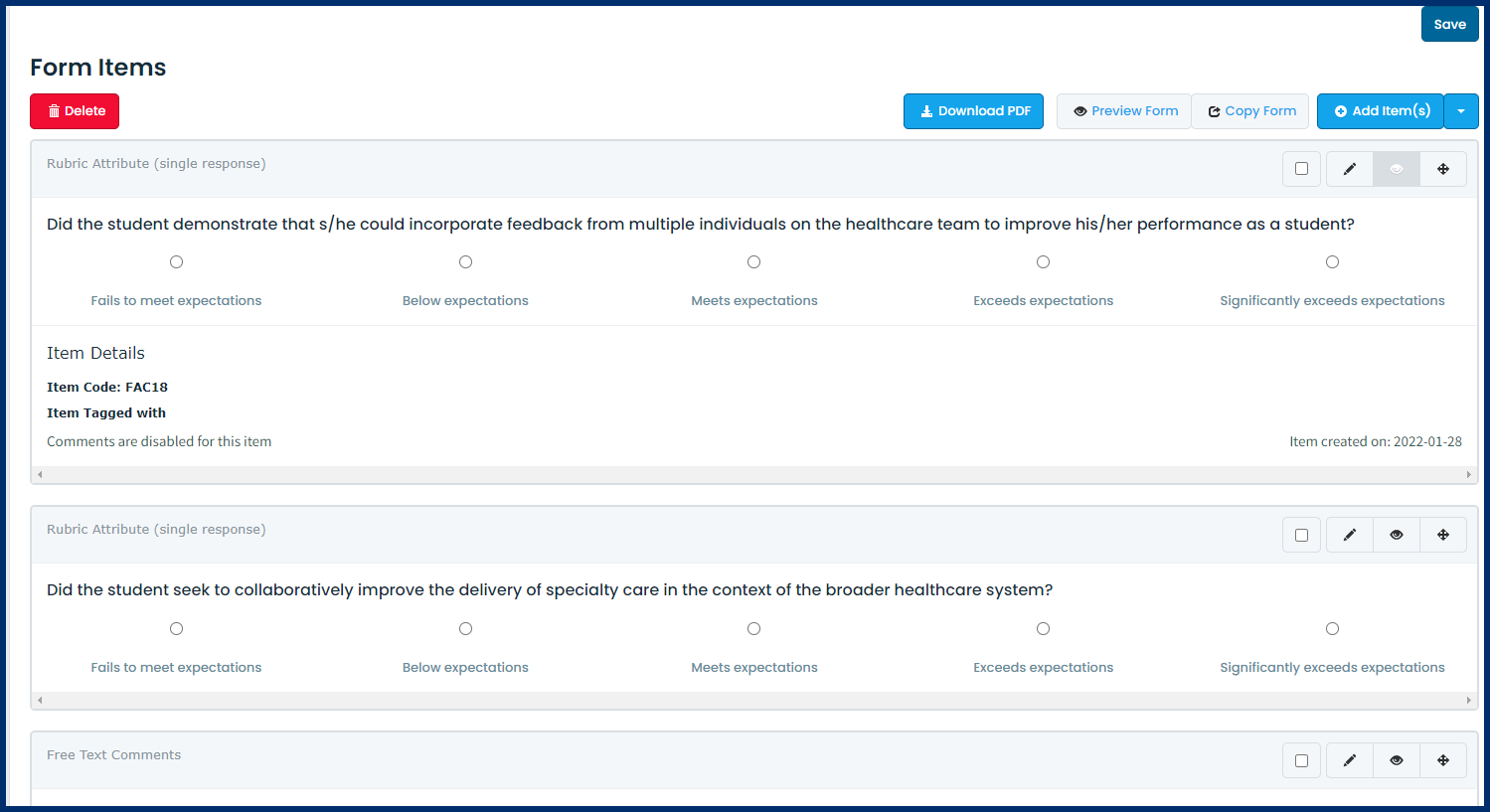Click the Save button

pos(1450,25)
